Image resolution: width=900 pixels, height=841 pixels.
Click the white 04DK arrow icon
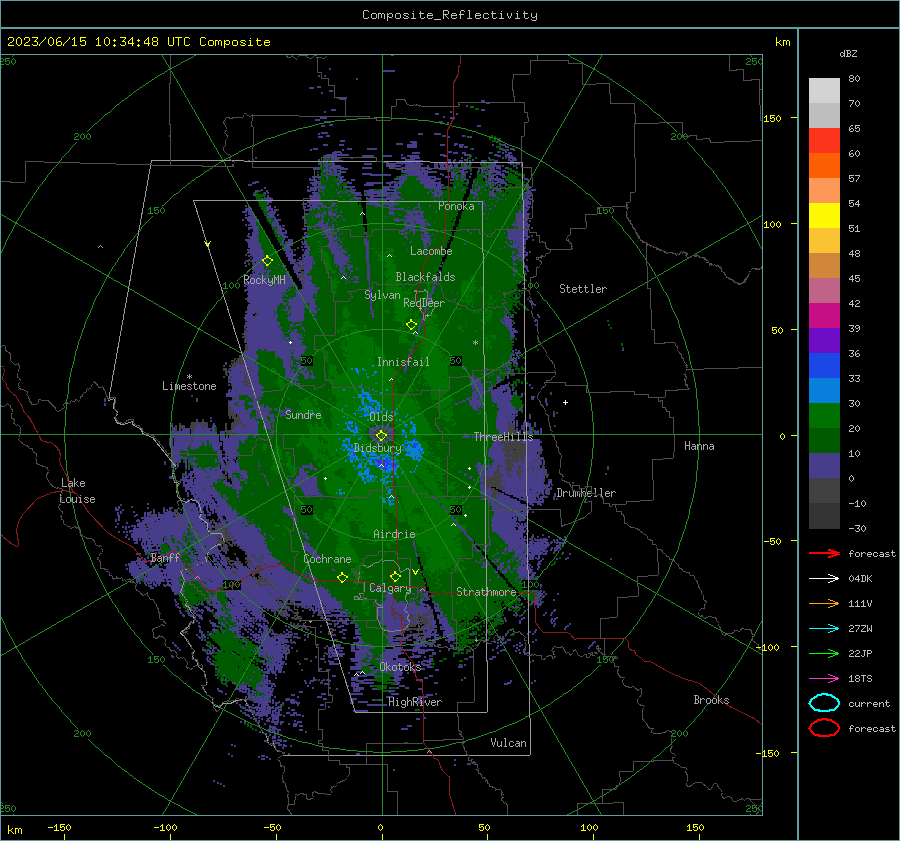coord(824,579)
